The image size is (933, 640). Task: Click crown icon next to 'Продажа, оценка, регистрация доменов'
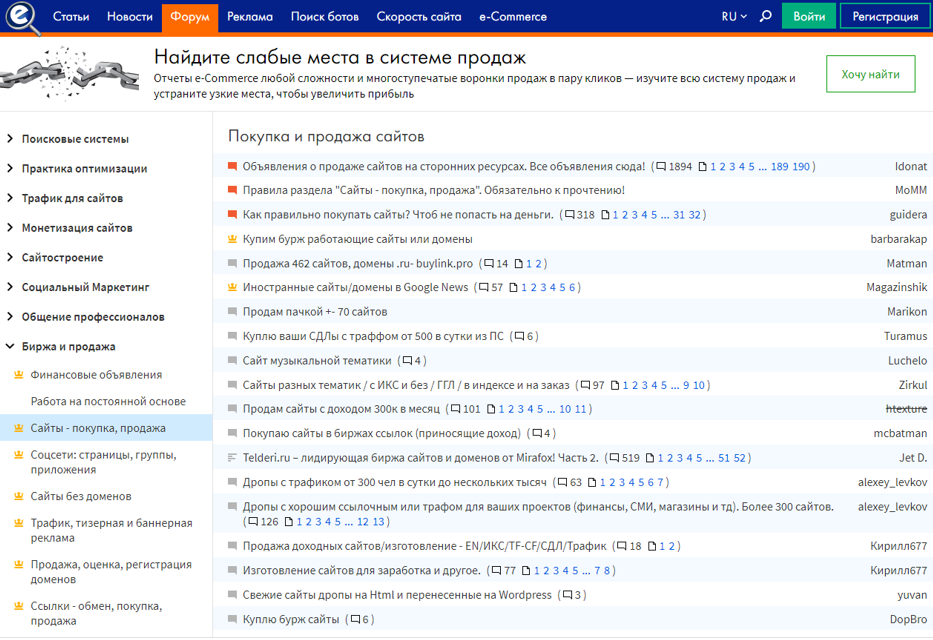point(18,564)
